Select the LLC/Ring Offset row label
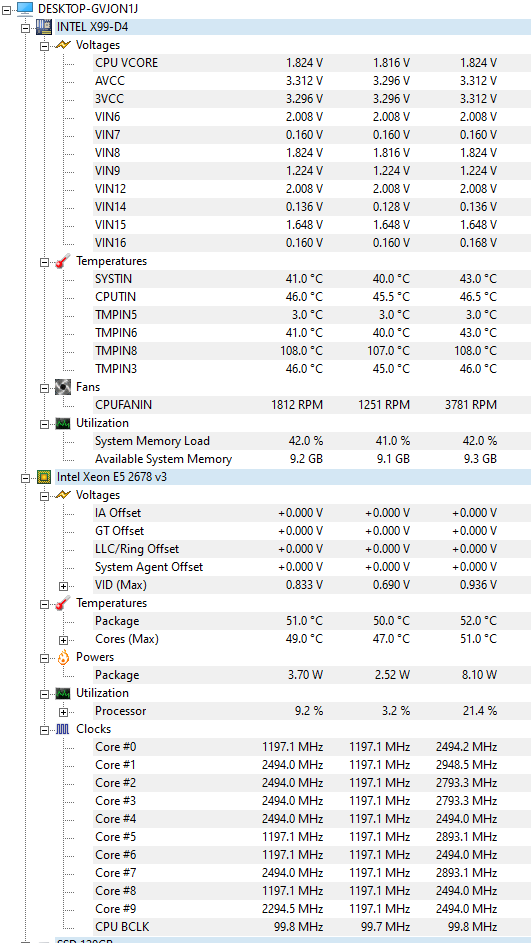This screenshot has width=531, height=943. pyautogui.click(x=137, y=550)
